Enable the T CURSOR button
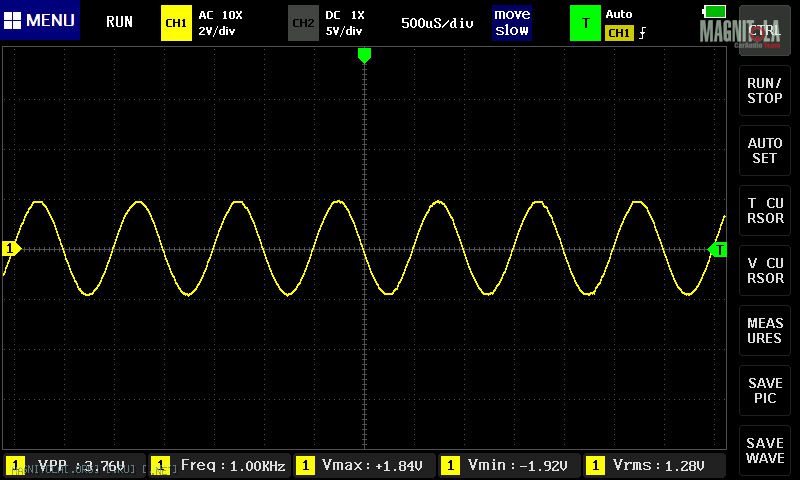The image size is (800, 480). (764, 211)
